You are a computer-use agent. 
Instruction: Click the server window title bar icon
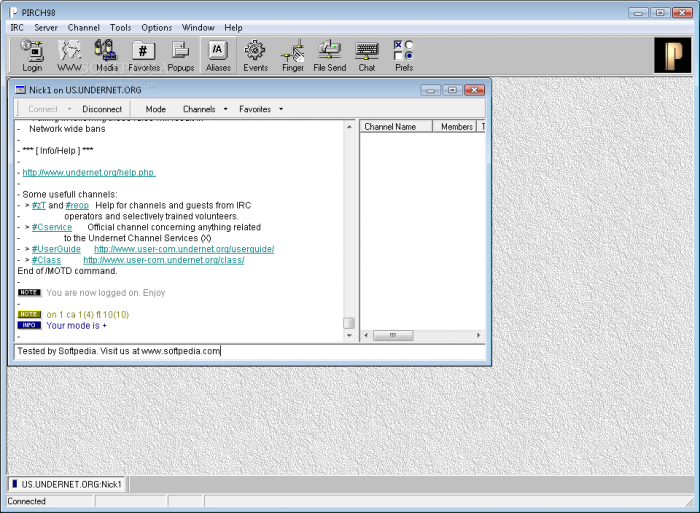pos(20,90)
